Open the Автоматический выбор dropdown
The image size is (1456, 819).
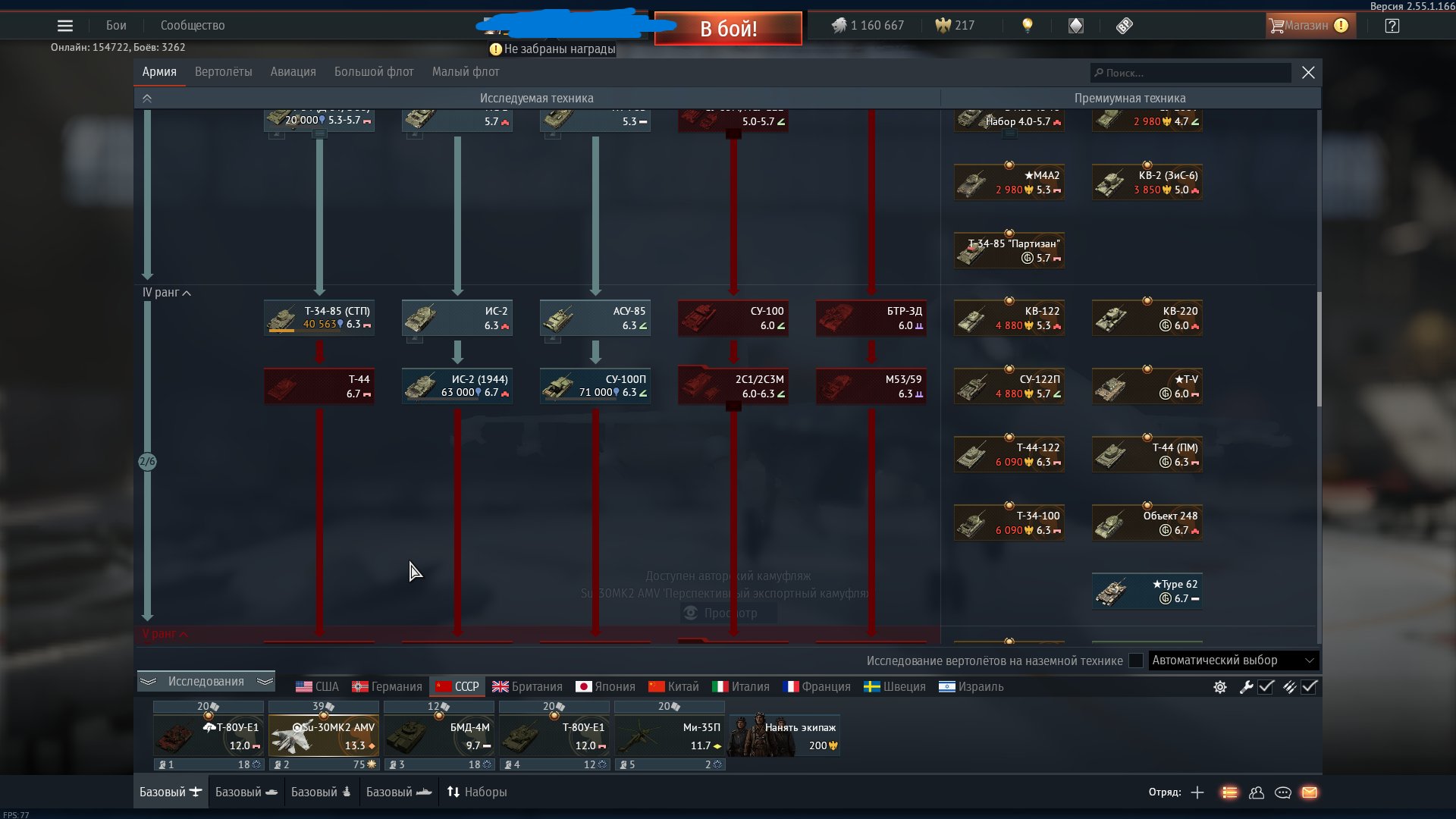click(1234, 661)
